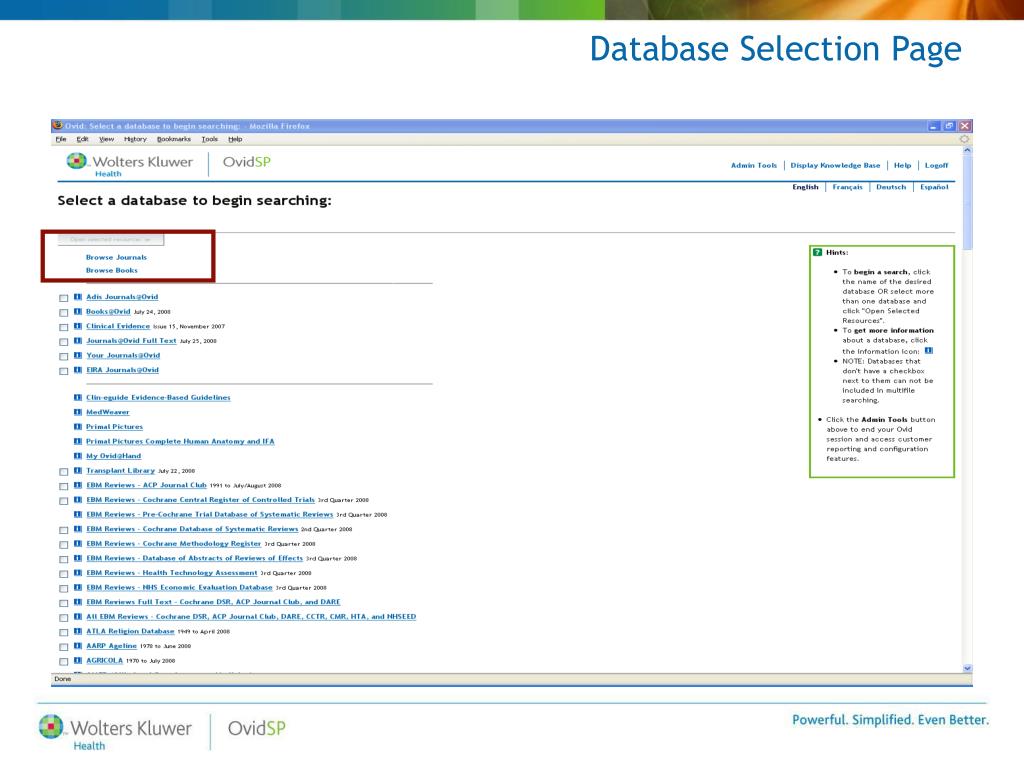Screen dimensions: 1024x768
Task: Click info icon beside Books@Ovid
Action: [78, 312]
